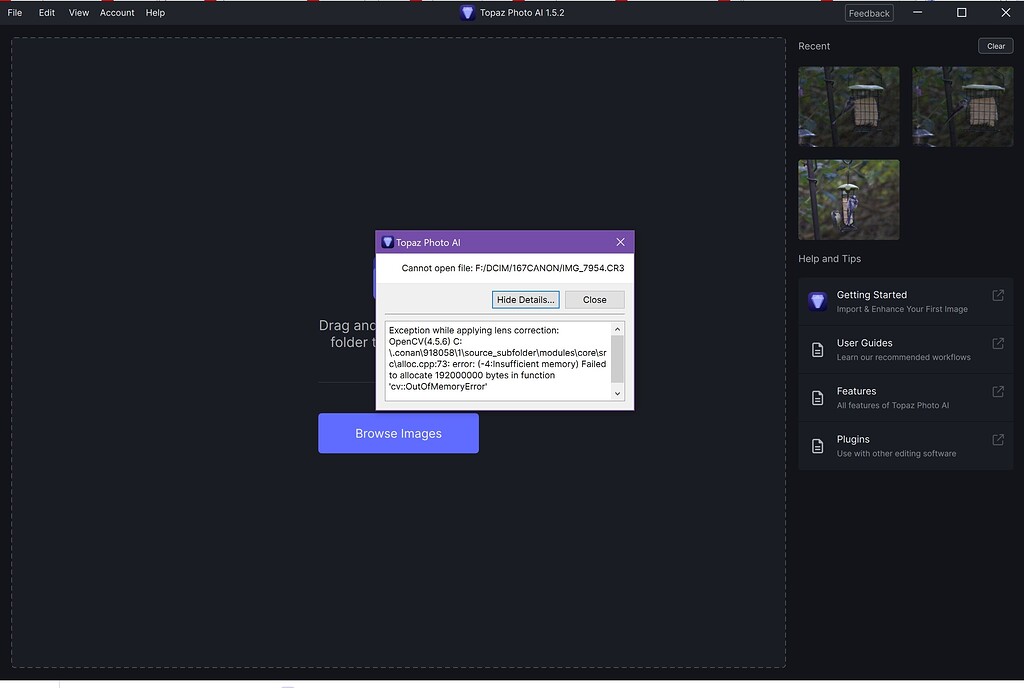
Task: Click the 'Help and Tips' heading
Action: pyautogui.click(x=829, y=258)
